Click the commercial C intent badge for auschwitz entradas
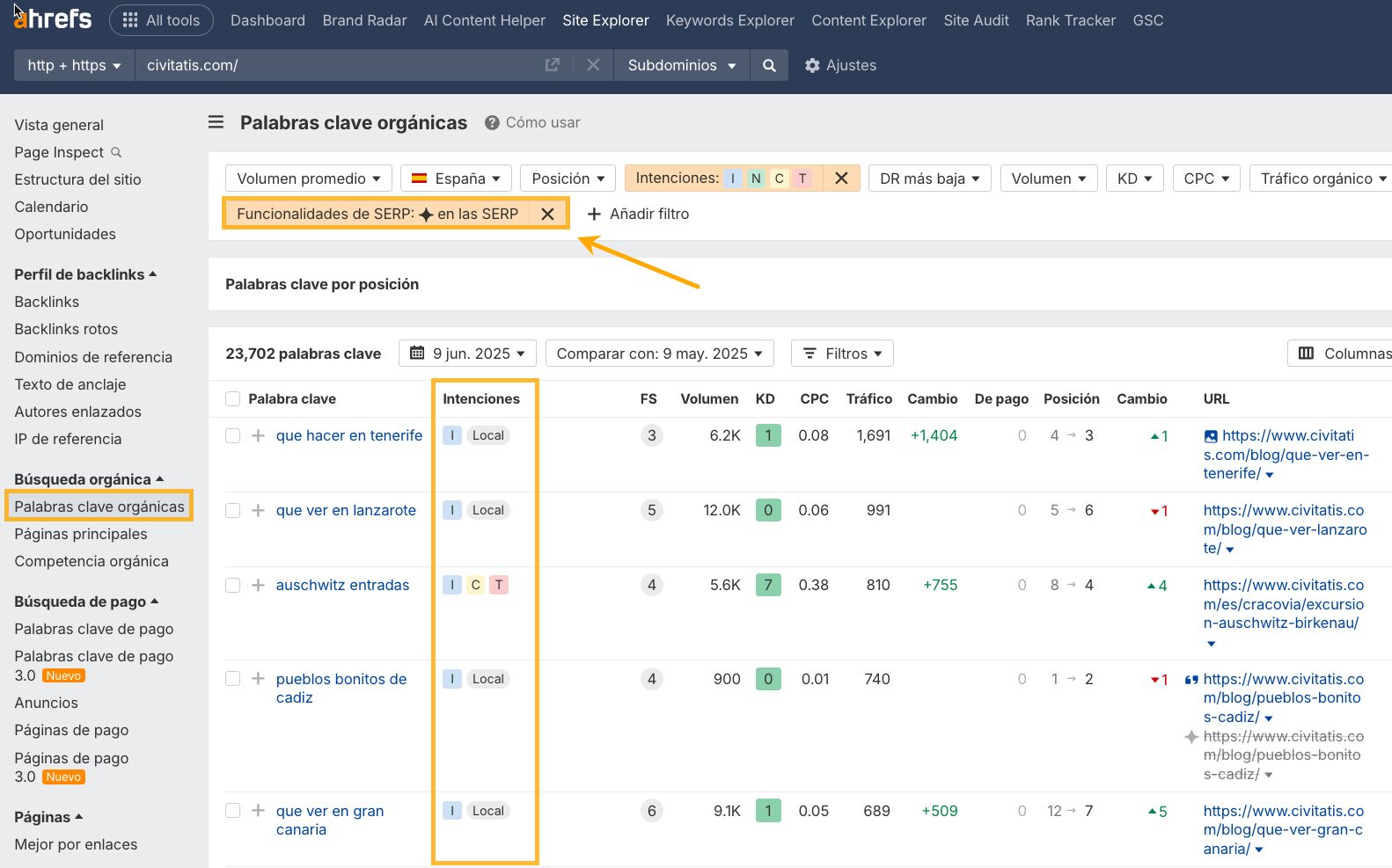The image size is (1392, 868). pyautogui.click(x=475, y=585)
